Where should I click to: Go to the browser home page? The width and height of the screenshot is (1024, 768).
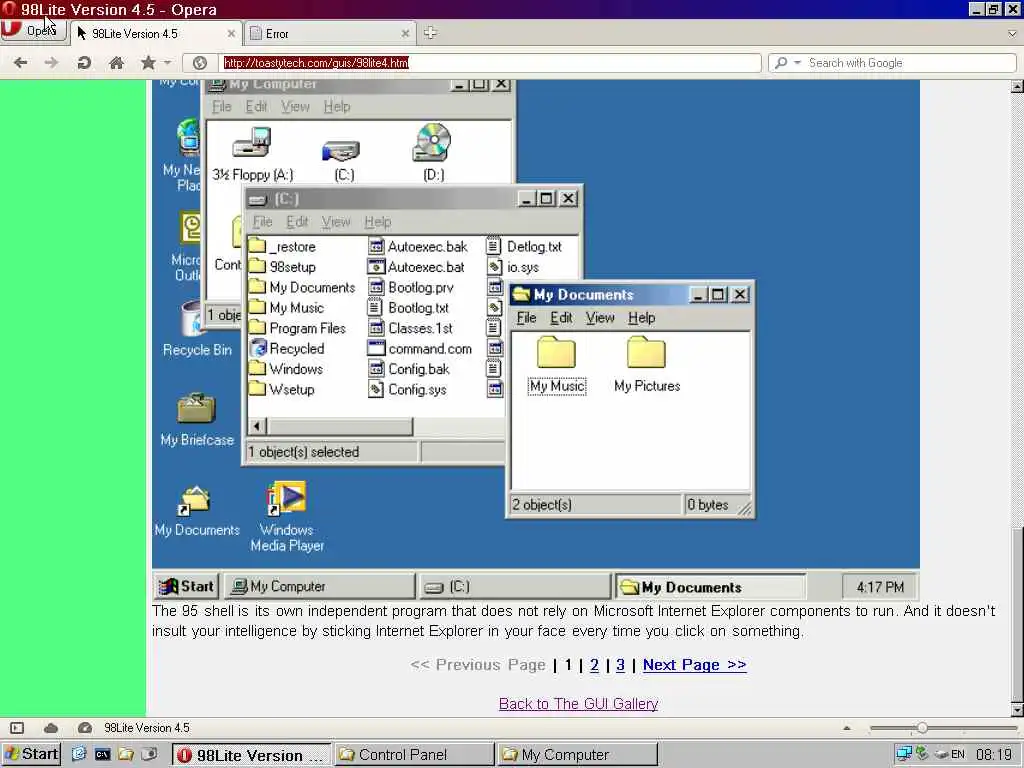pyautogui.click(x=116, y=63)
